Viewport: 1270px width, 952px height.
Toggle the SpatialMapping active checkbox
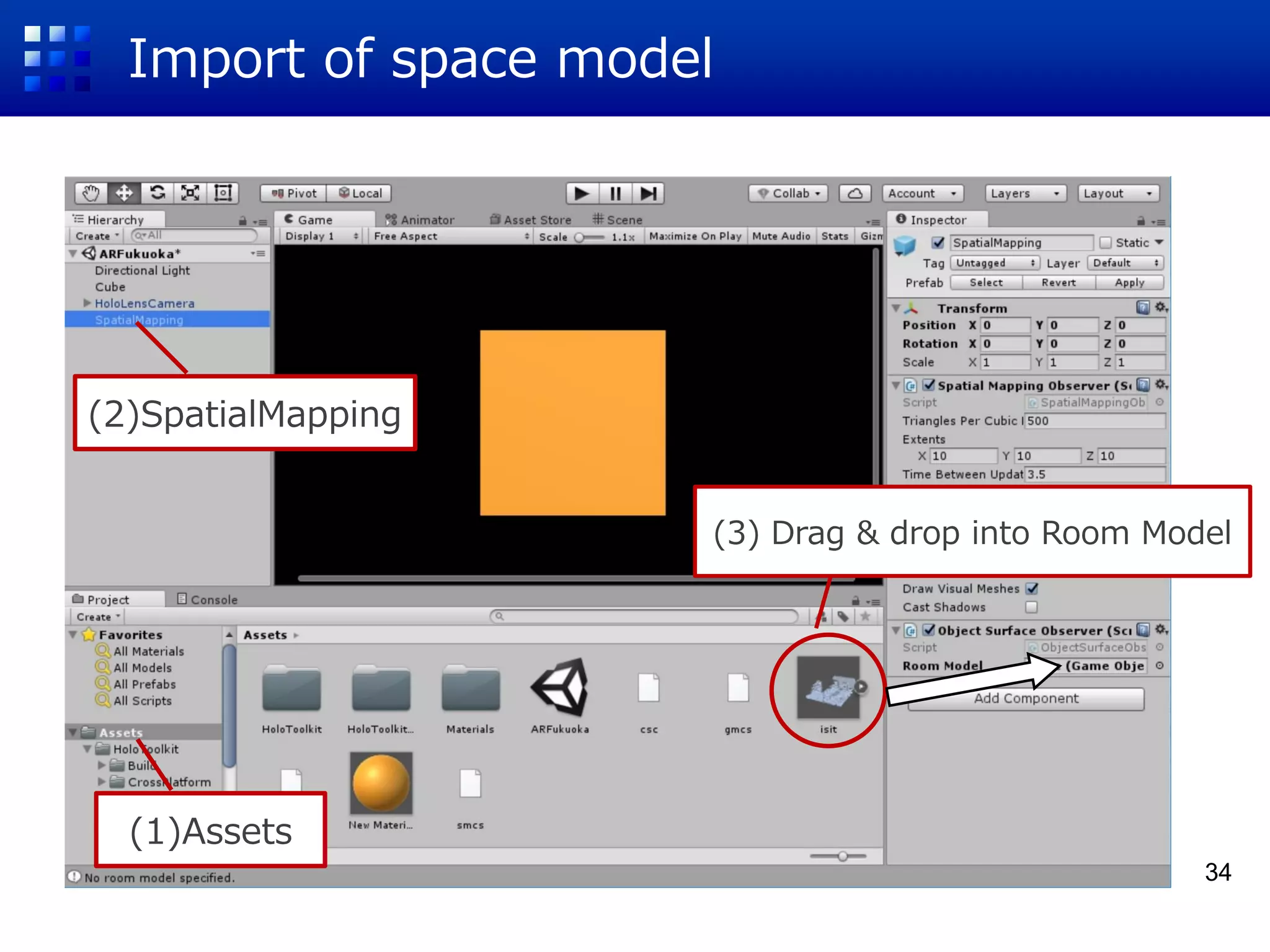(x=938, y=242)
